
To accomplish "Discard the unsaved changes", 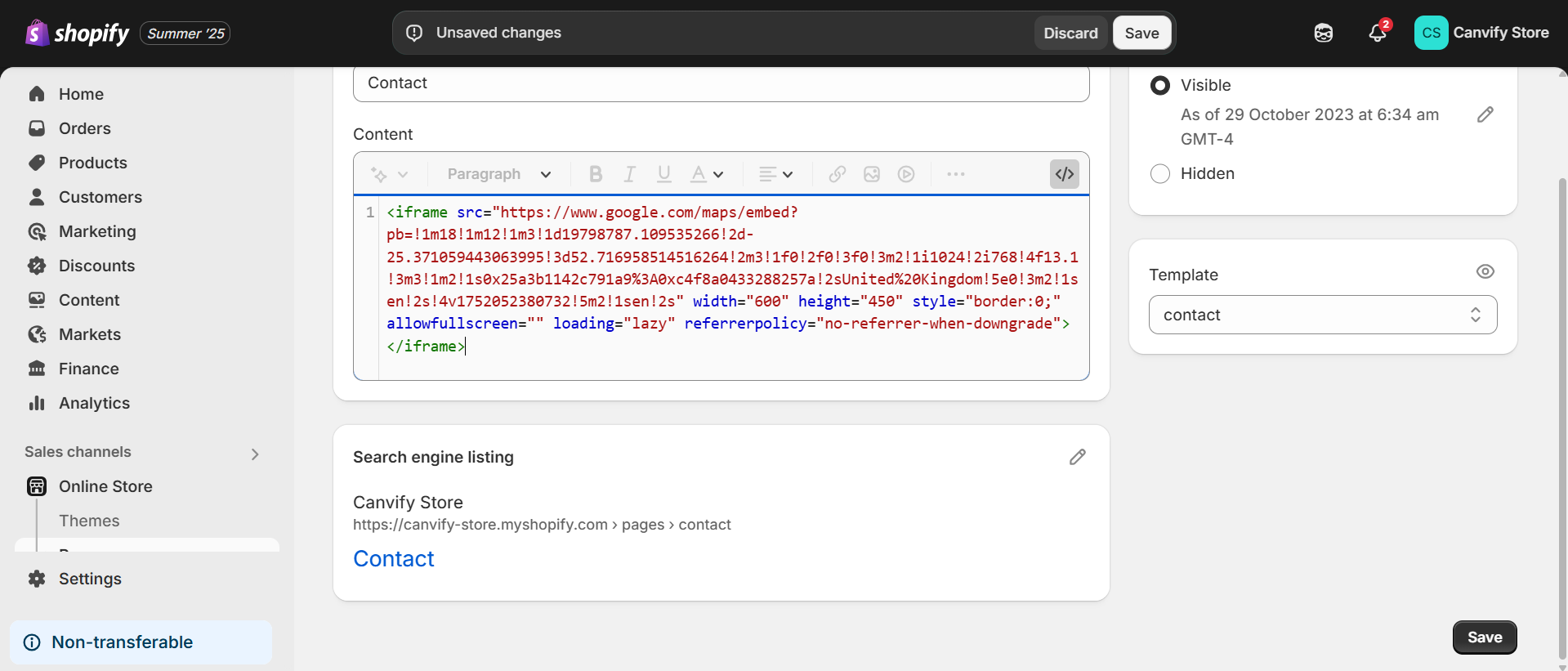I will [x=1070, y=34].
